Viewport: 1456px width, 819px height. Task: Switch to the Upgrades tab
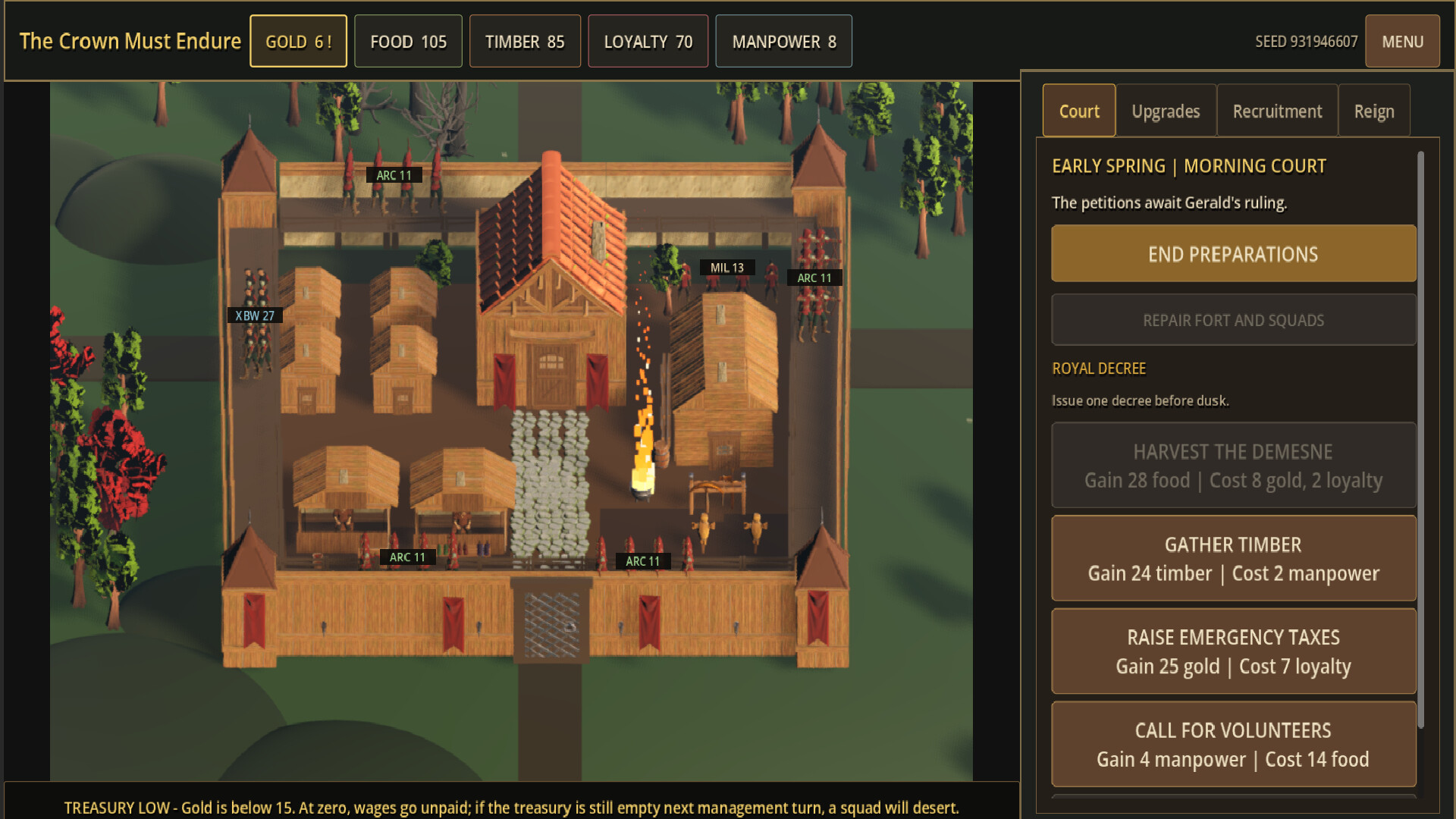pyautogui.click(x=1166, y=111)
